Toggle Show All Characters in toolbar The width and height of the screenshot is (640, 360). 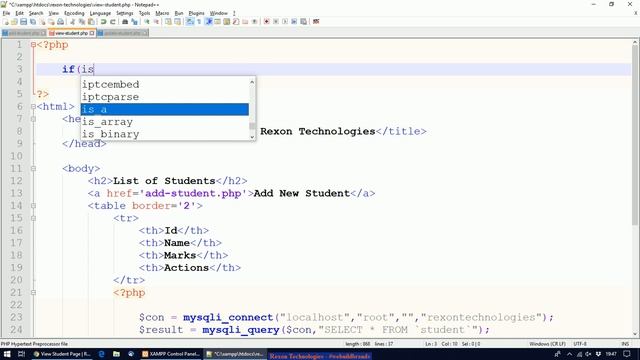199,22
